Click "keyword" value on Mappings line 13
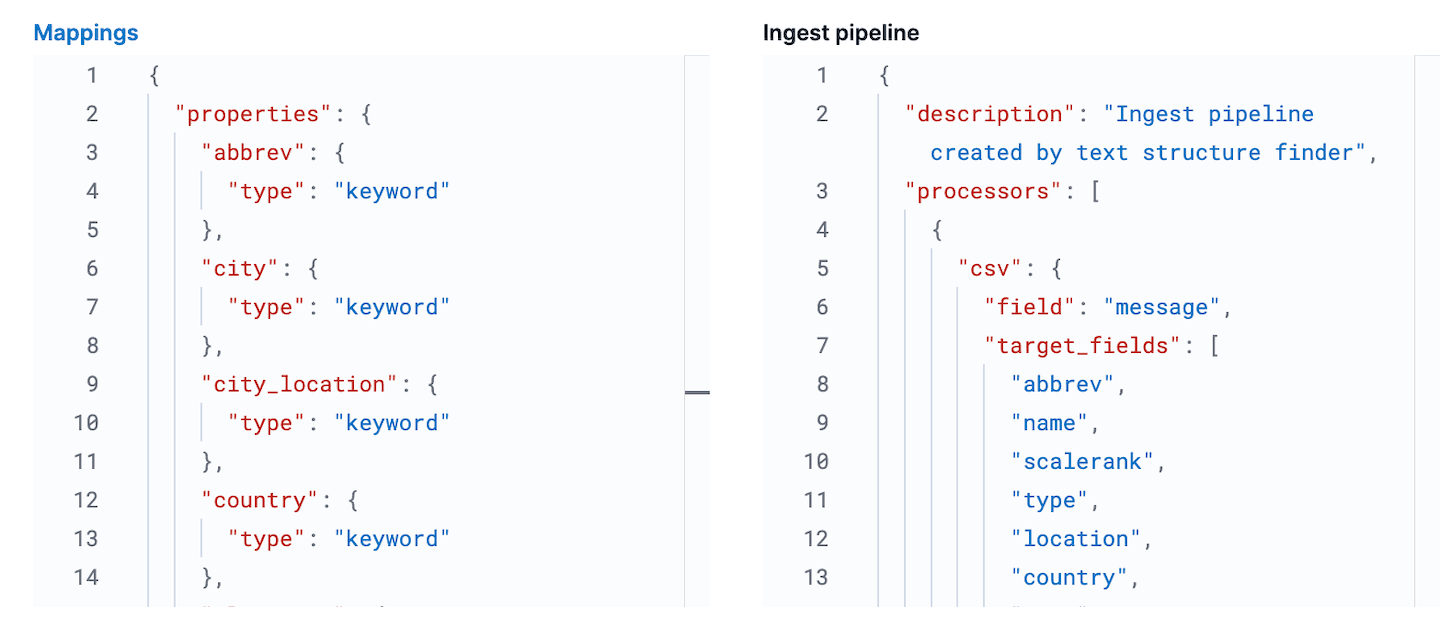Screen dimensions: 1440x629 point(392,539)
